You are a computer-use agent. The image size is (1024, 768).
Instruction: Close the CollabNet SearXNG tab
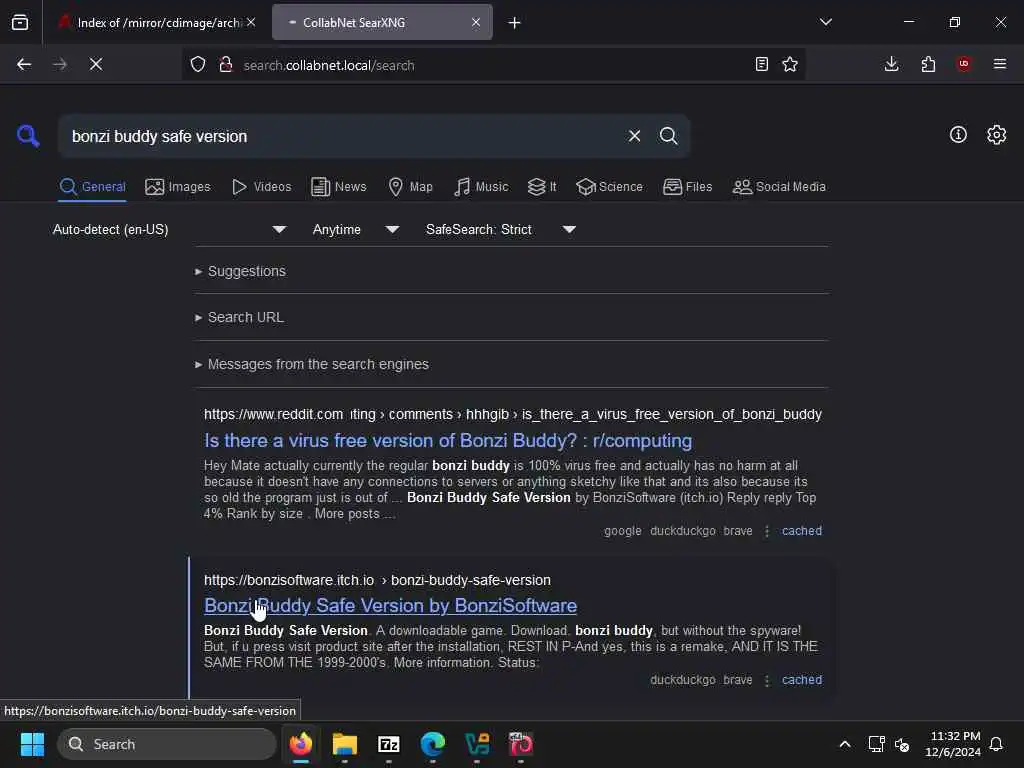pos(476,22)
